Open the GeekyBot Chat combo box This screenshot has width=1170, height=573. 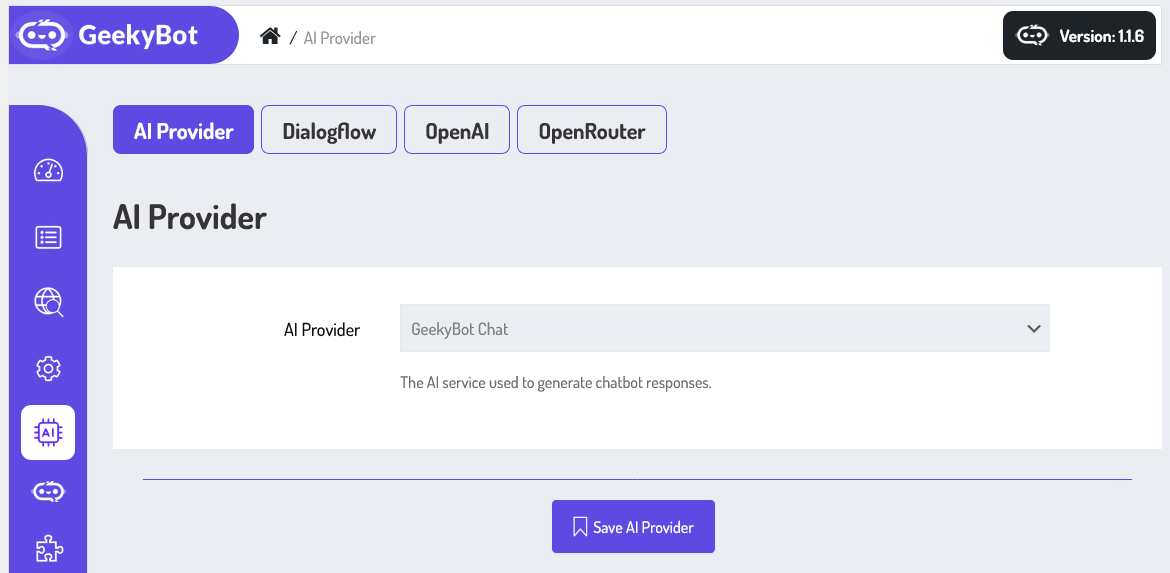pos(725,328)
